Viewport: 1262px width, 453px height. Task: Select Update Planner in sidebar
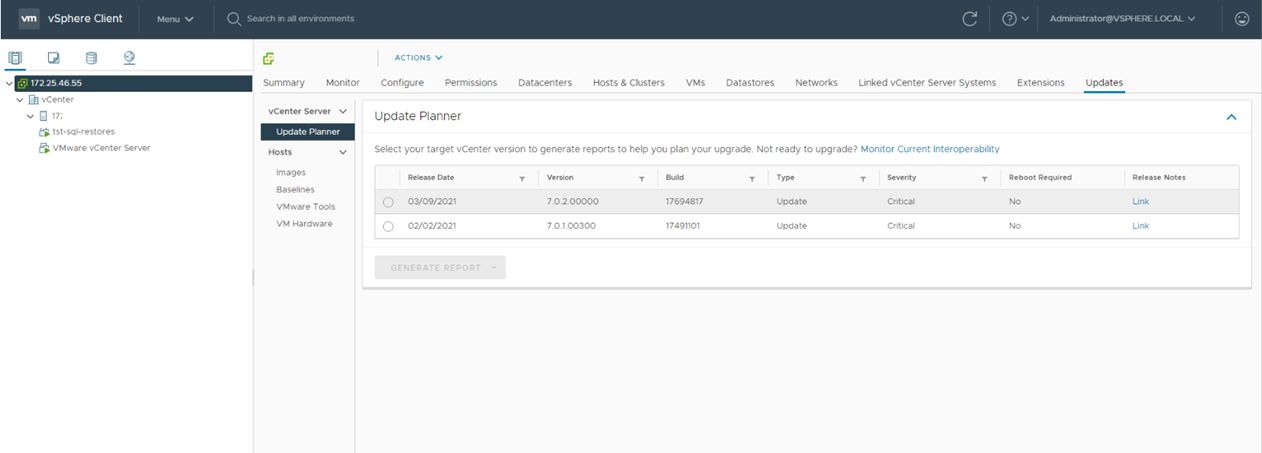pos(307,131)
